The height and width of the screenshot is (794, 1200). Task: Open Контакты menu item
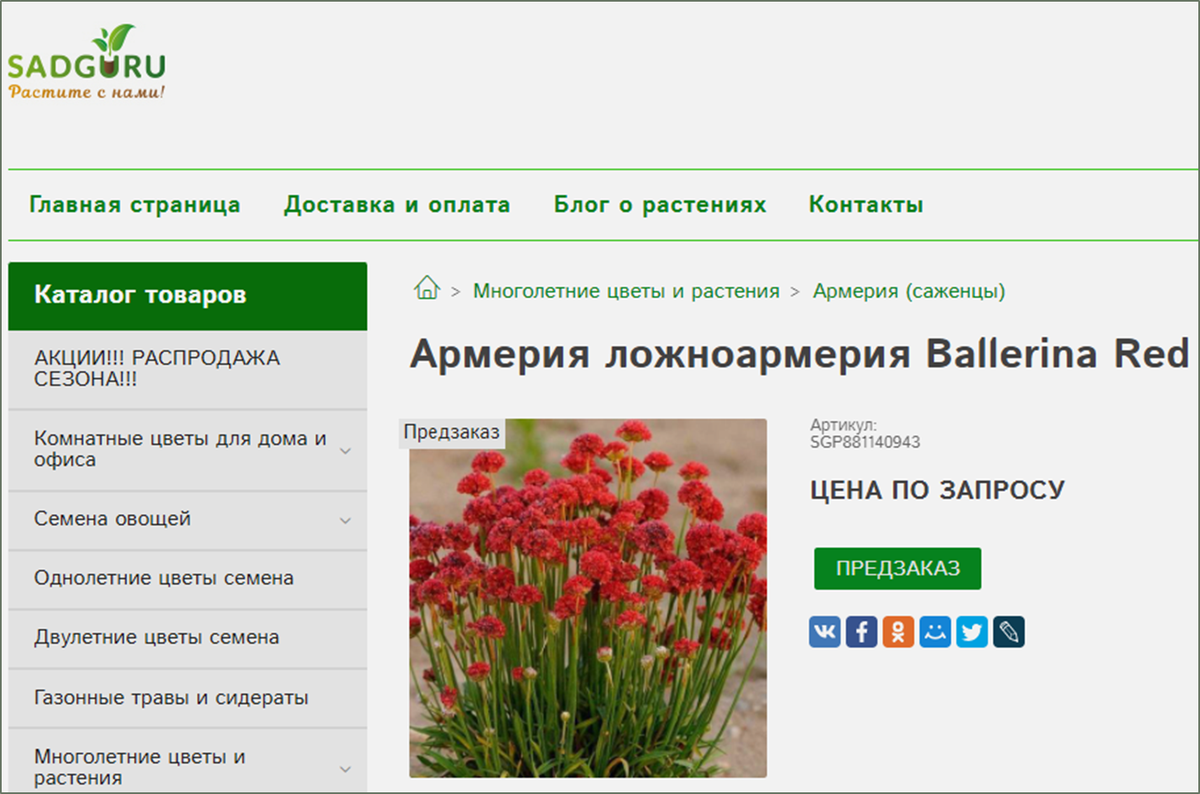tap(866, 205)
